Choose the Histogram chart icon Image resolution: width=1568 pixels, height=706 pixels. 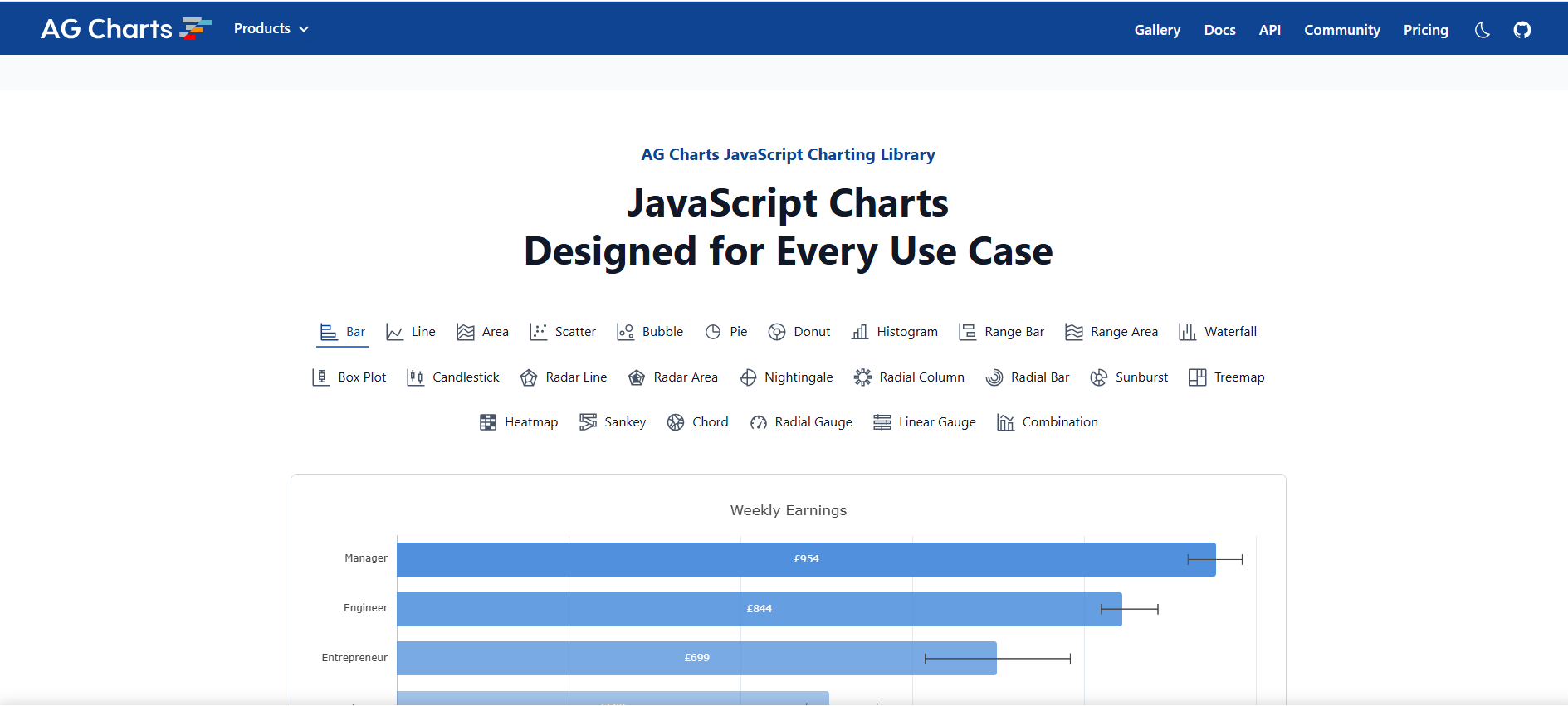click(860, 332)
